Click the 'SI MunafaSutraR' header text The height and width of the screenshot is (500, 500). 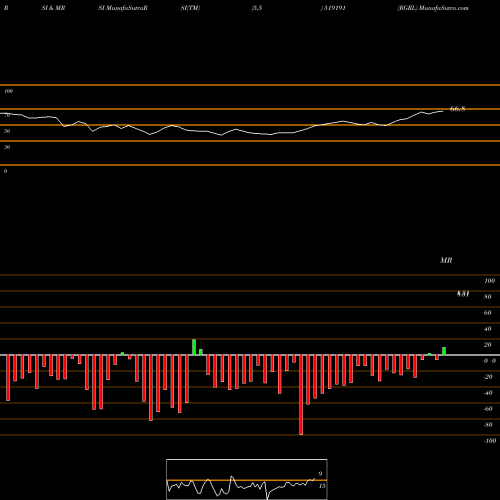(x=123, y=8)
